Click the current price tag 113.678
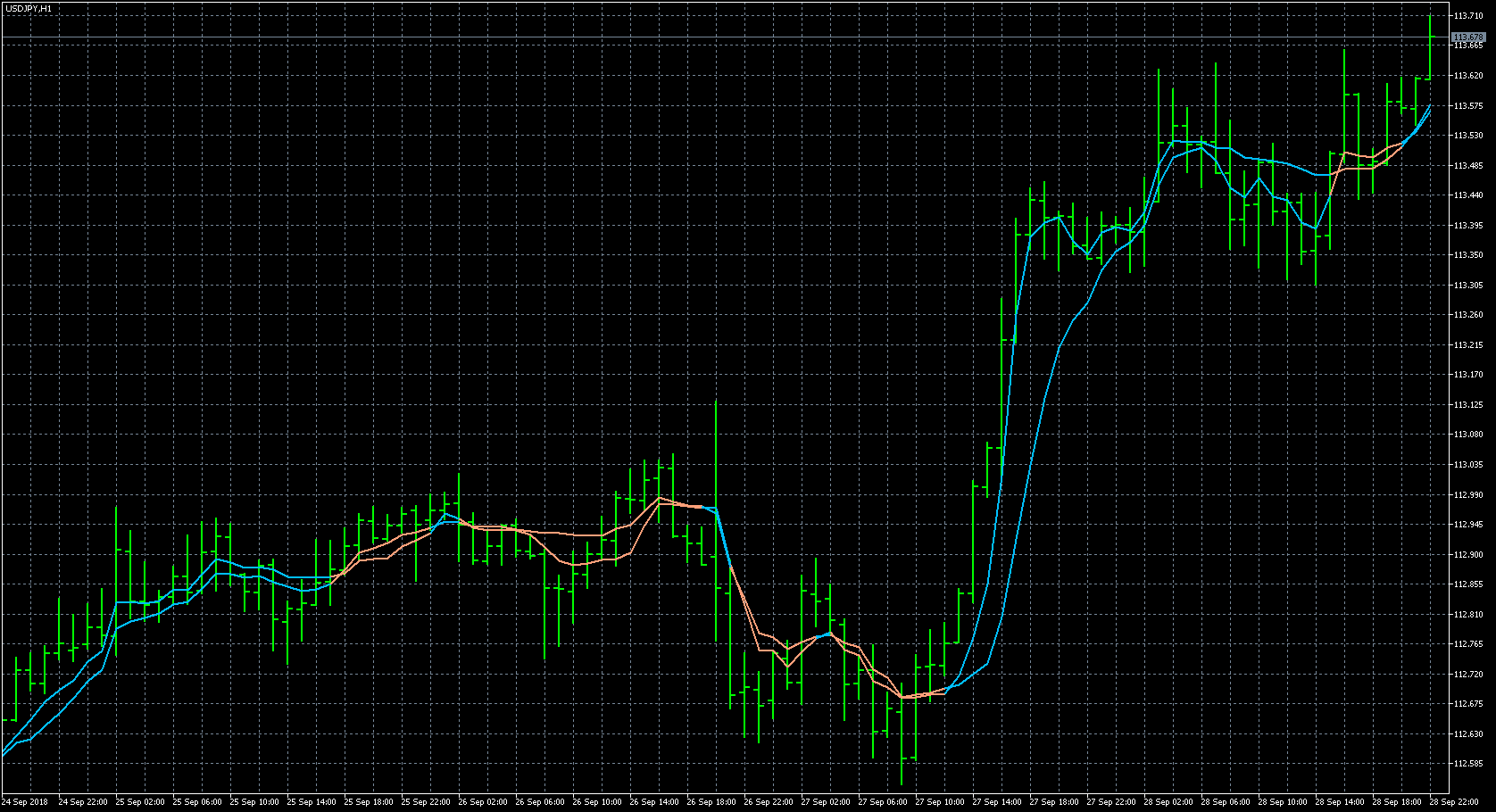Viewport: 1496px width, 812px height. point(1468,37)
